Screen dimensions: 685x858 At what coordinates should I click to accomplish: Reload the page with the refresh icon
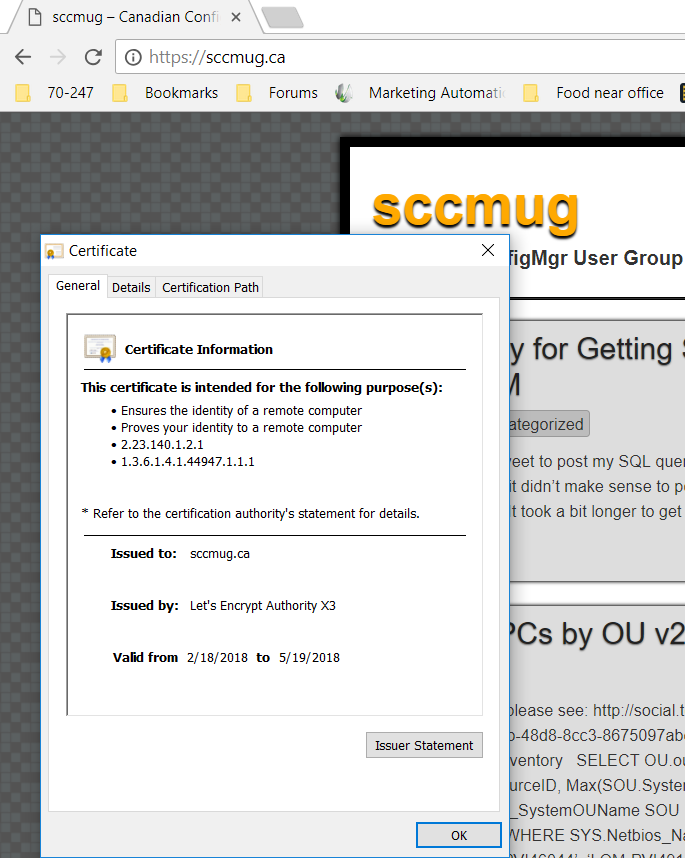93,57
